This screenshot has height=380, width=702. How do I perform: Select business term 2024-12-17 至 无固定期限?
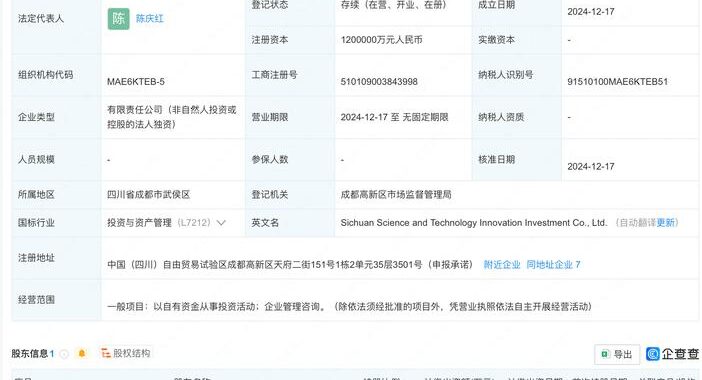(x=394, y=117)
